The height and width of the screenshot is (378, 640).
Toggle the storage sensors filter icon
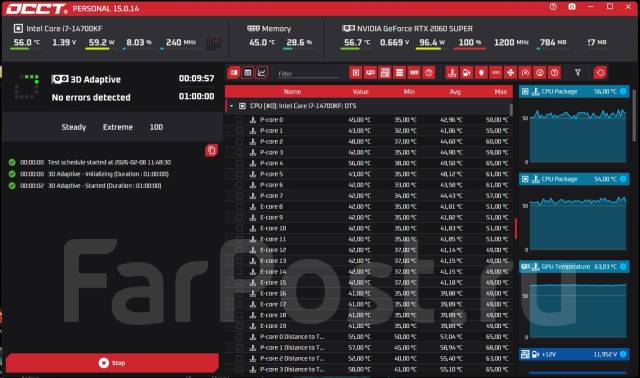click(399, 73)
